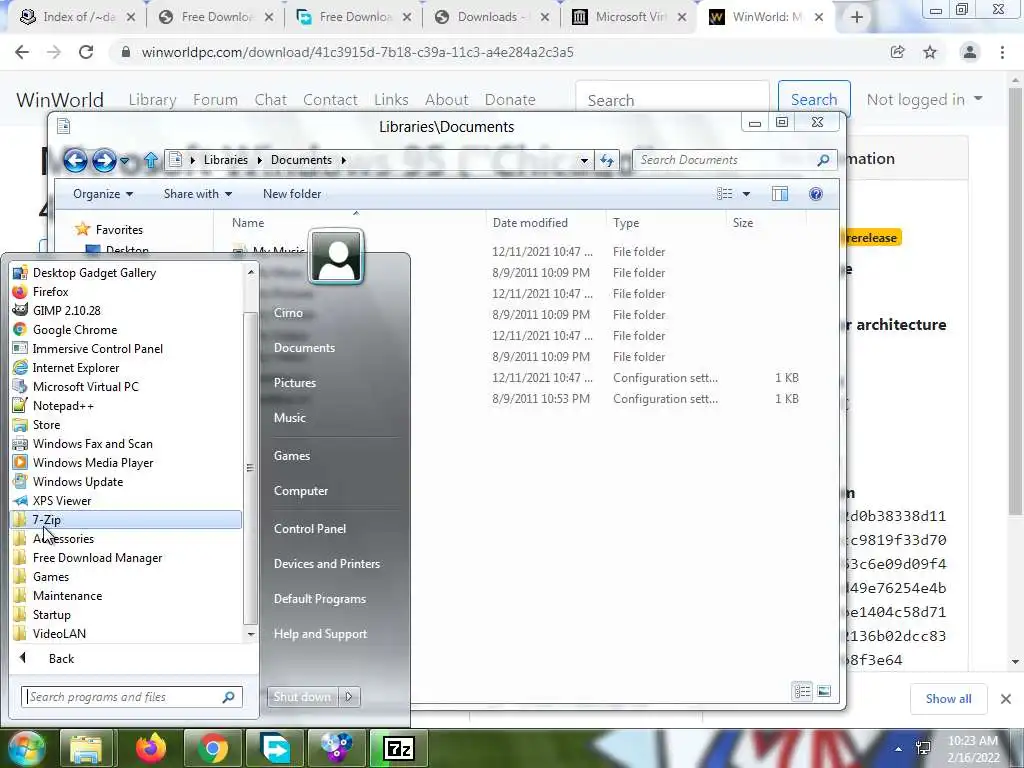The width and height of the screenshot is (1024, 768).
Task: Launch XPS Viewer from Start menu
Action: (62, 500)
